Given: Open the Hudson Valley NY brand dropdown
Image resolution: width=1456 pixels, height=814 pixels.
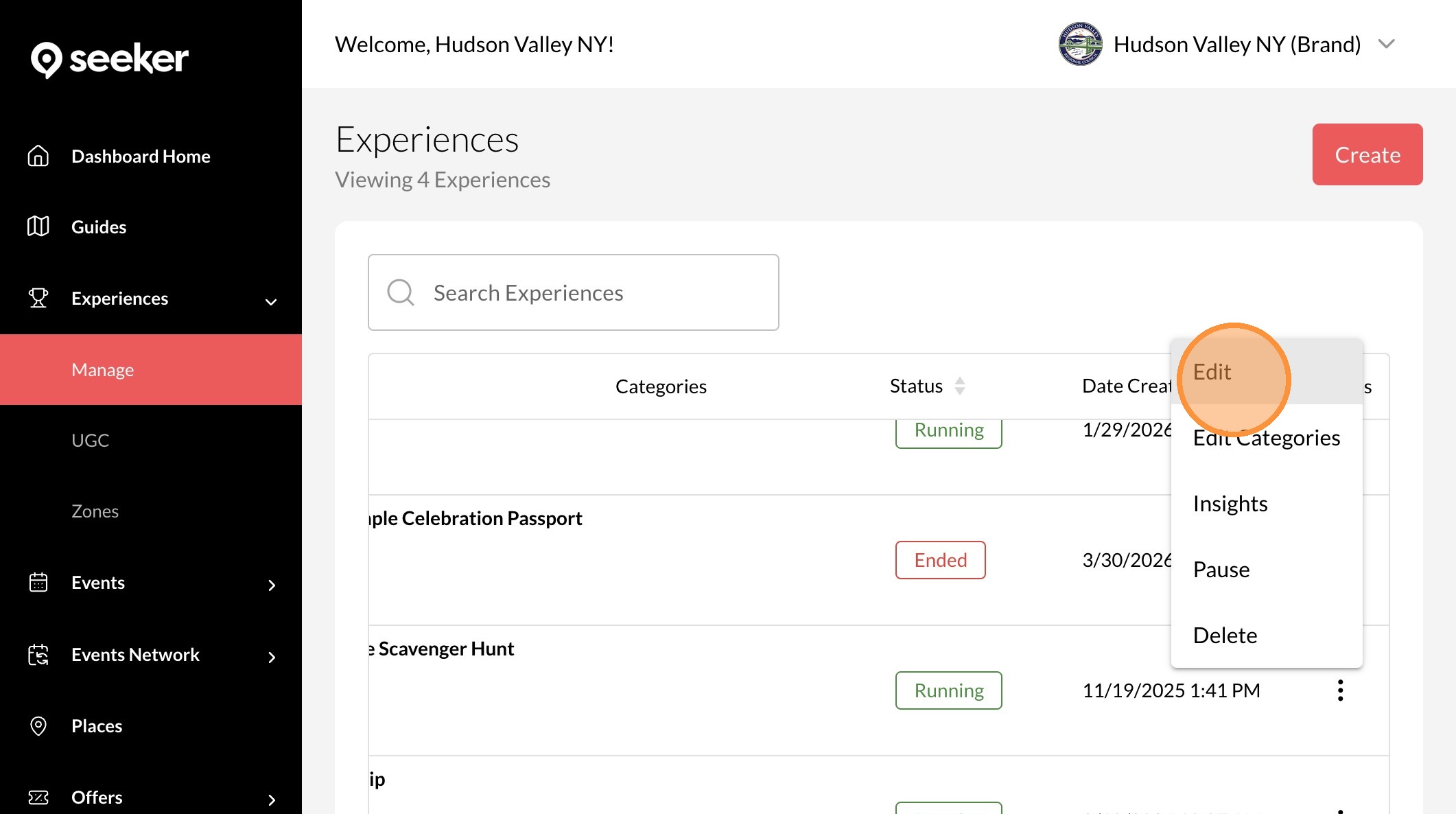Looking at the screenshot, I should [1386, 44].
